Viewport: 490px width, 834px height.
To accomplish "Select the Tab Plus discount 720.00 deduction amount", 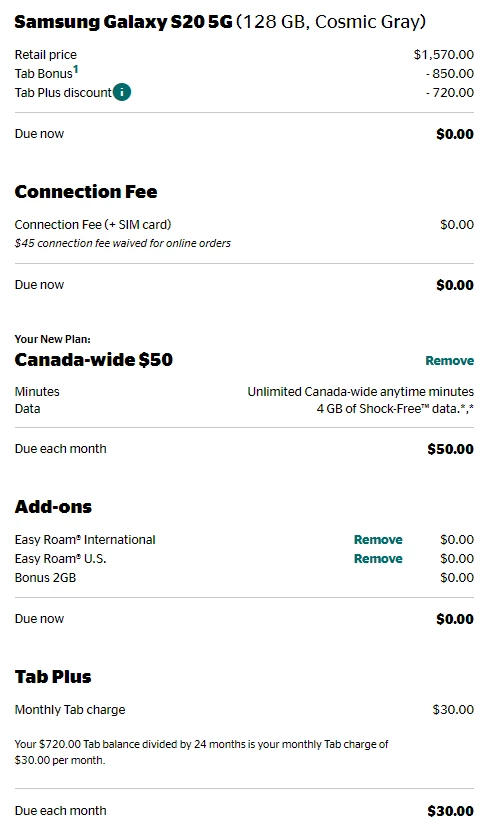I will click(x=450, y=93).
